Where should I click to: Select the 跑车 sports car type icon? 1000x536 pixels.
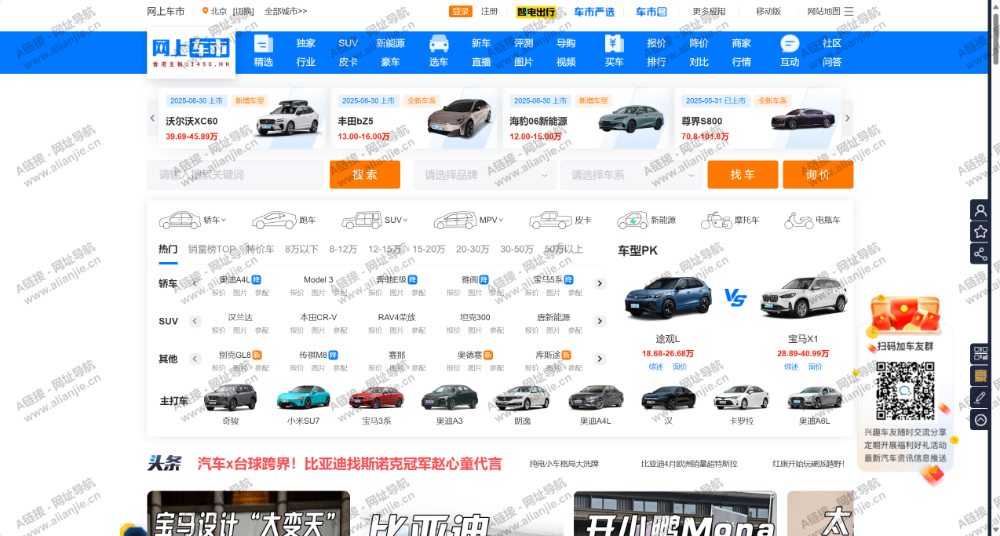[x=274, y=220]
